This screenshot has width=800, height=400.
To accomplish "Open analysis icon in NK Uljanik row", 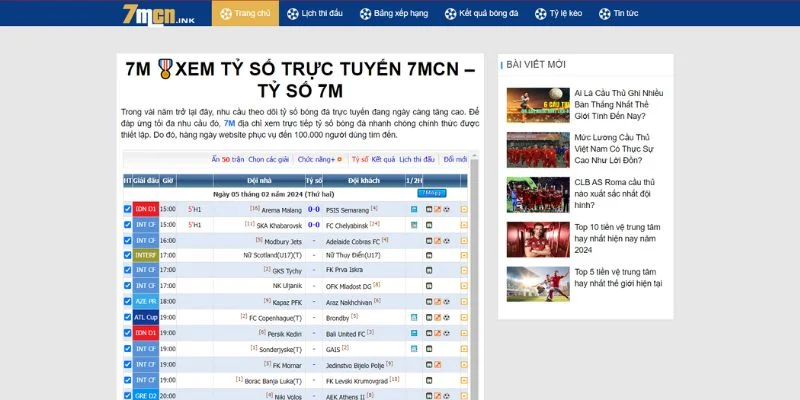I will pyautogui.click(x=429, y=286).
